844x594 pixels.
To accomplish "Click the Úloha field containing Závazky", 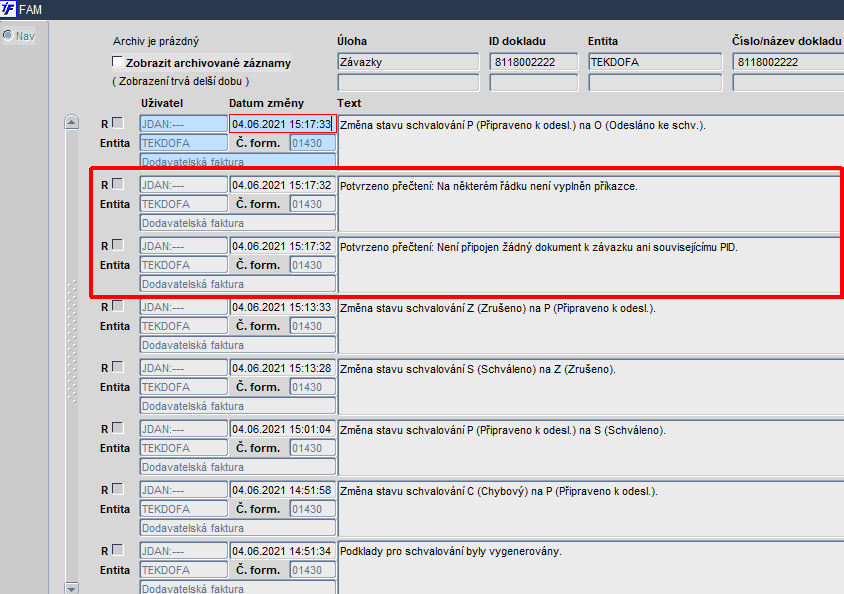I will coord(408,62).
